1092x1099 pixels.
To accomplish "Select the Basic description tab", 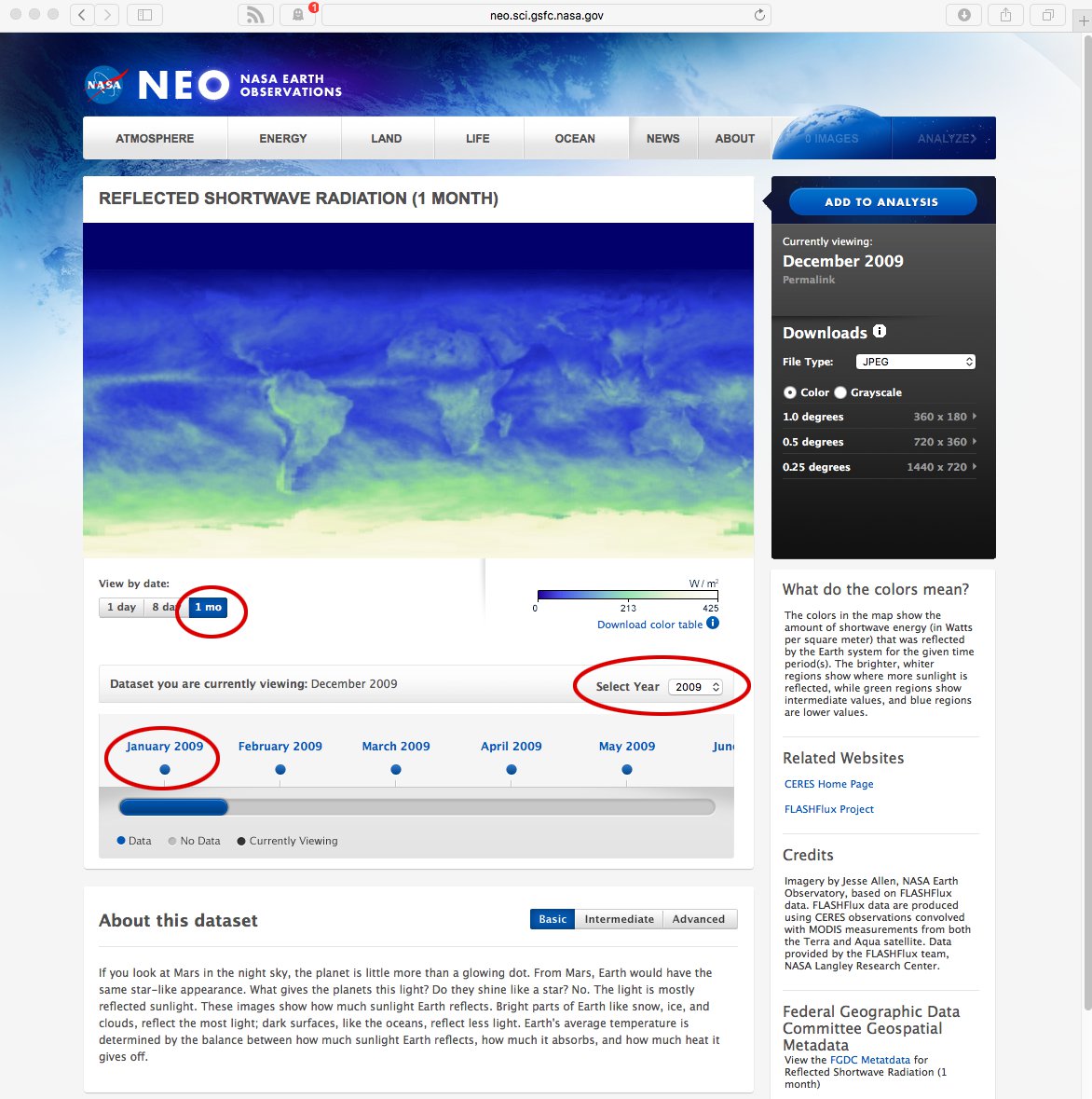I will tap(552, 919).
